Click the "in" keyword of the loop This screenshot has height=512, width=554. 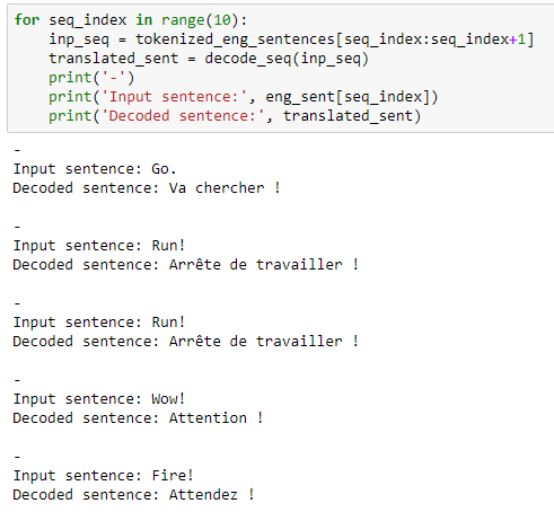click(x=144, y=20)
